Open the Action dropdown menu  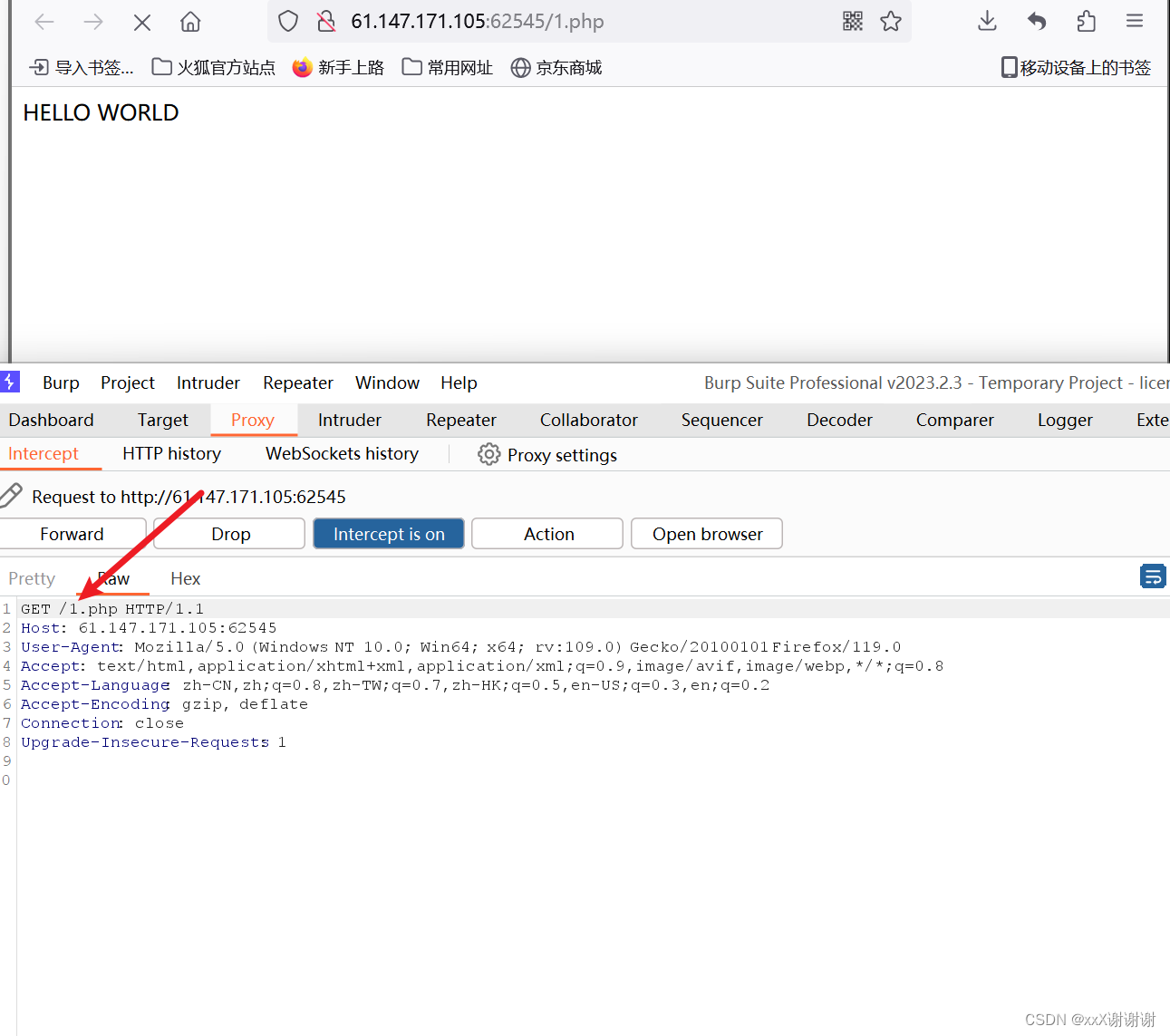(x=546, y=533)
